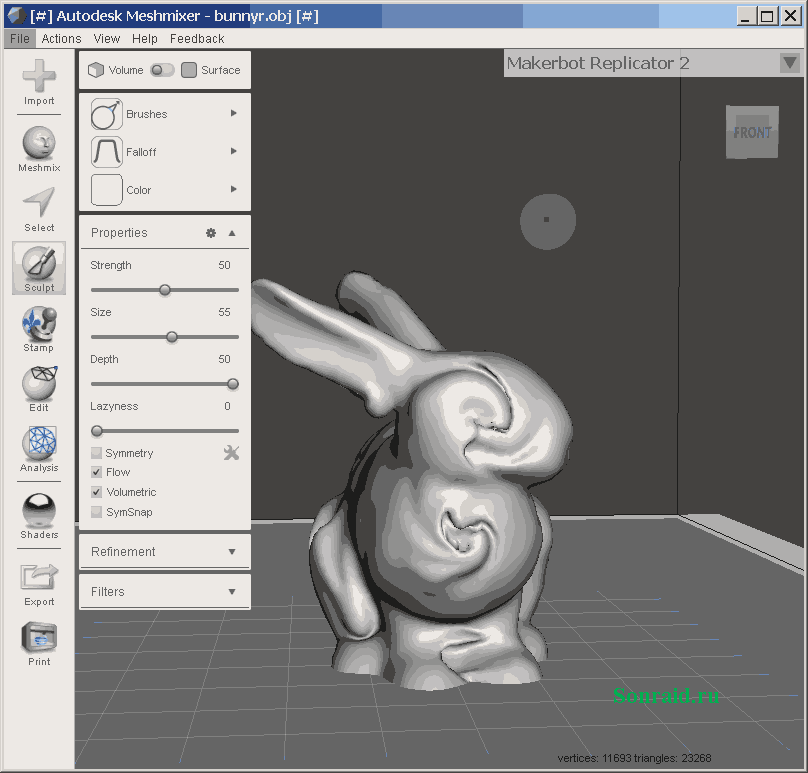The height and width of the screenshot is (773, 808).
Task: Click the Properties settings gear
Action: pyautogui.click(x=210, y=232)
